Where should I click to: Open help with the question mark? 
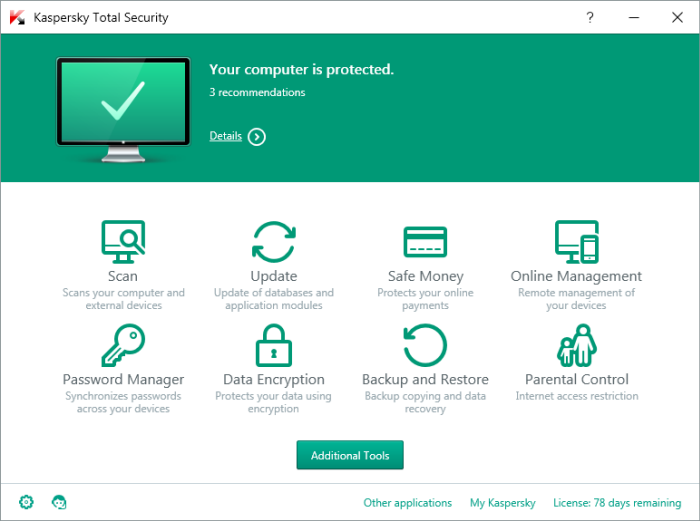tap(590, 17)
